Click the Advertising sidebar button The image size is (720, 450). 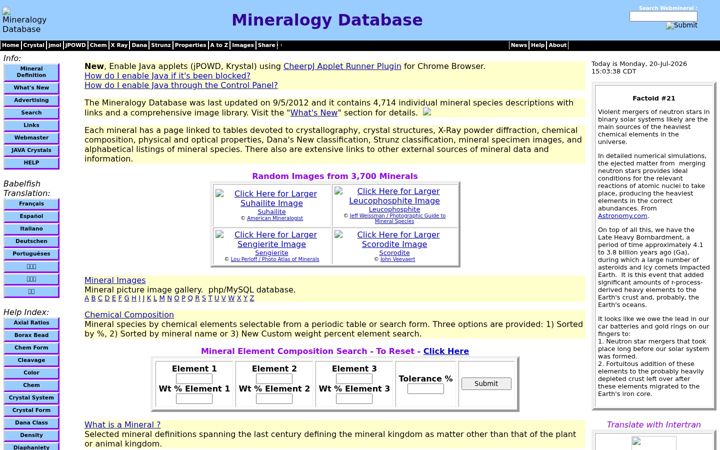pos(31,100)
